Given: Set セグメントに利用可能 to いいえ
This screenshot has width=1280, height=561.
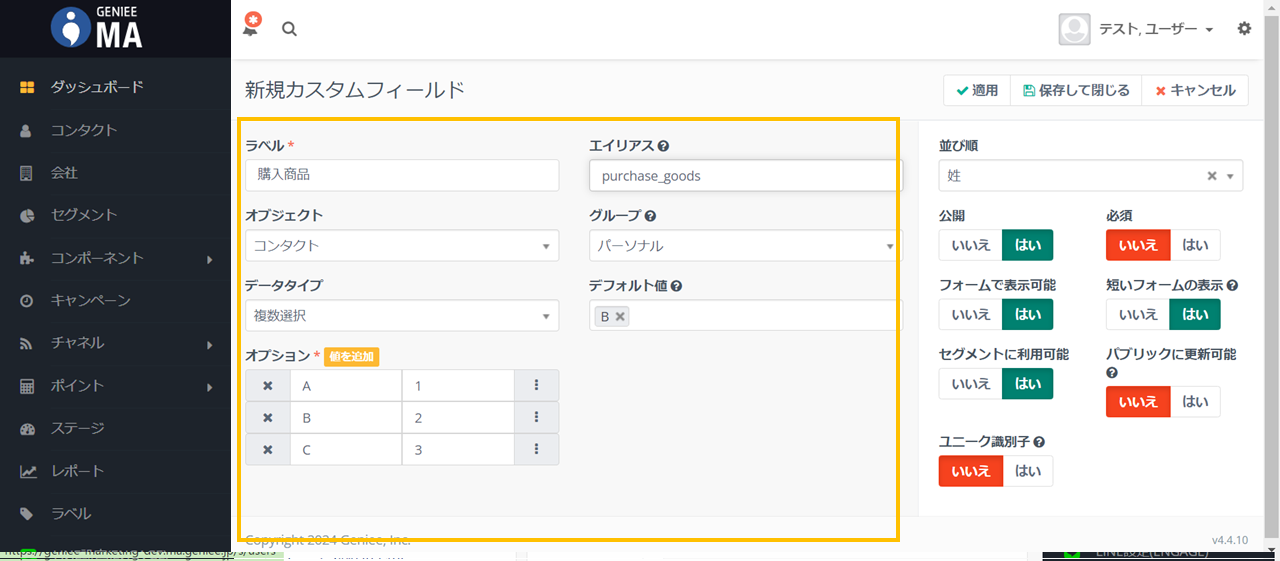Looking at the screenshot, I should coord(971,384).
